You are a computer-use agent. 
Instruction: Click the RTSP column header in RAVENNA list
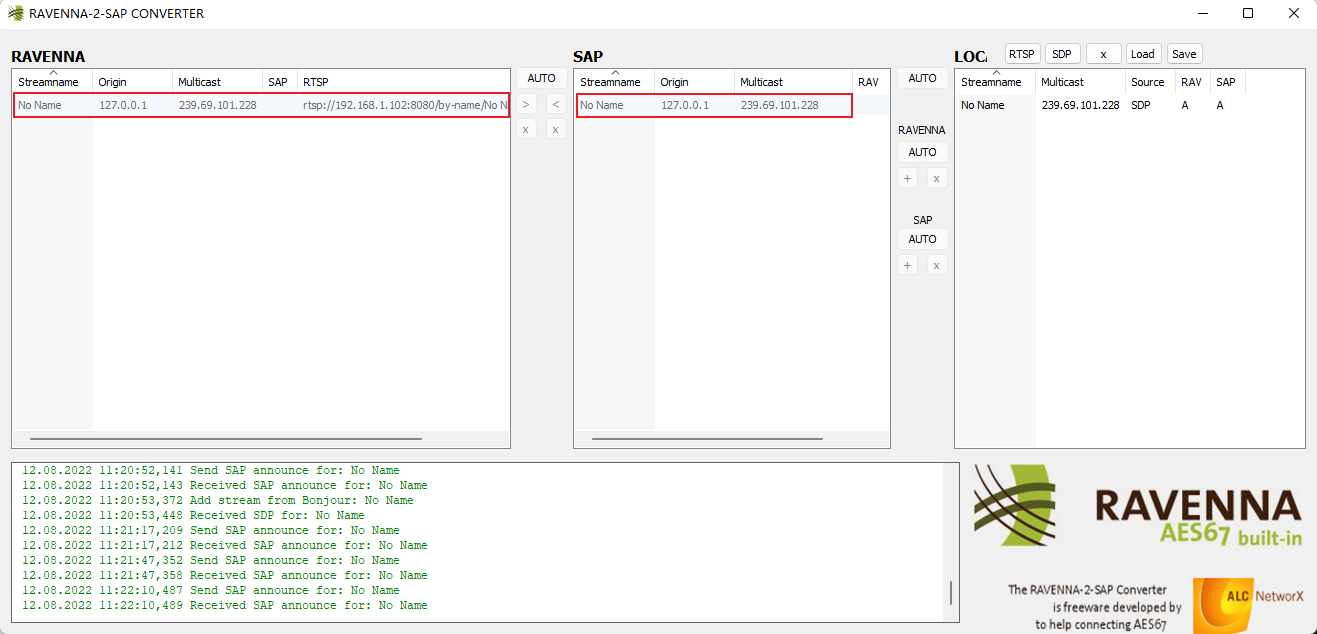(403, 82)
